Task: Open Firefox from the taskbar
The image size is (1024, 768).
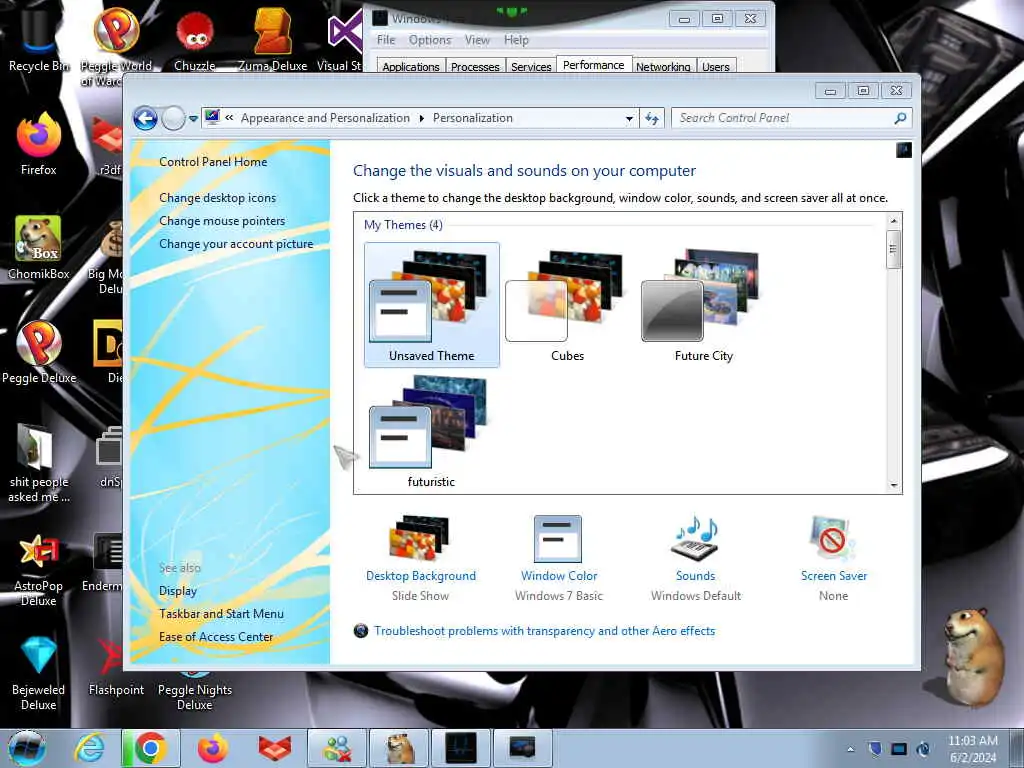Action: [x=213, y=748]
